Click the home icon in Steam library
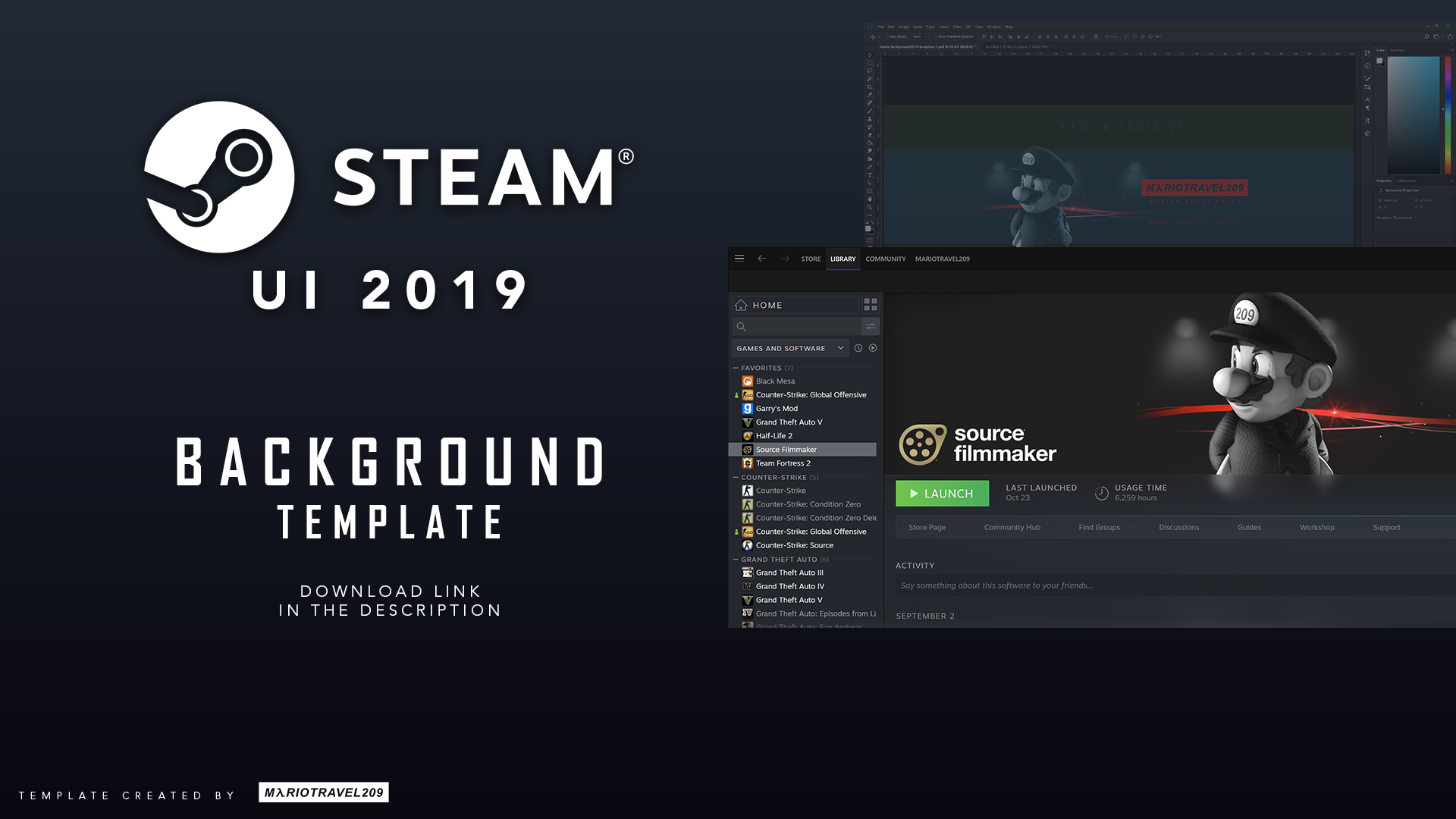Screen dimensions: 1456x819 click(x=741, y=305)
